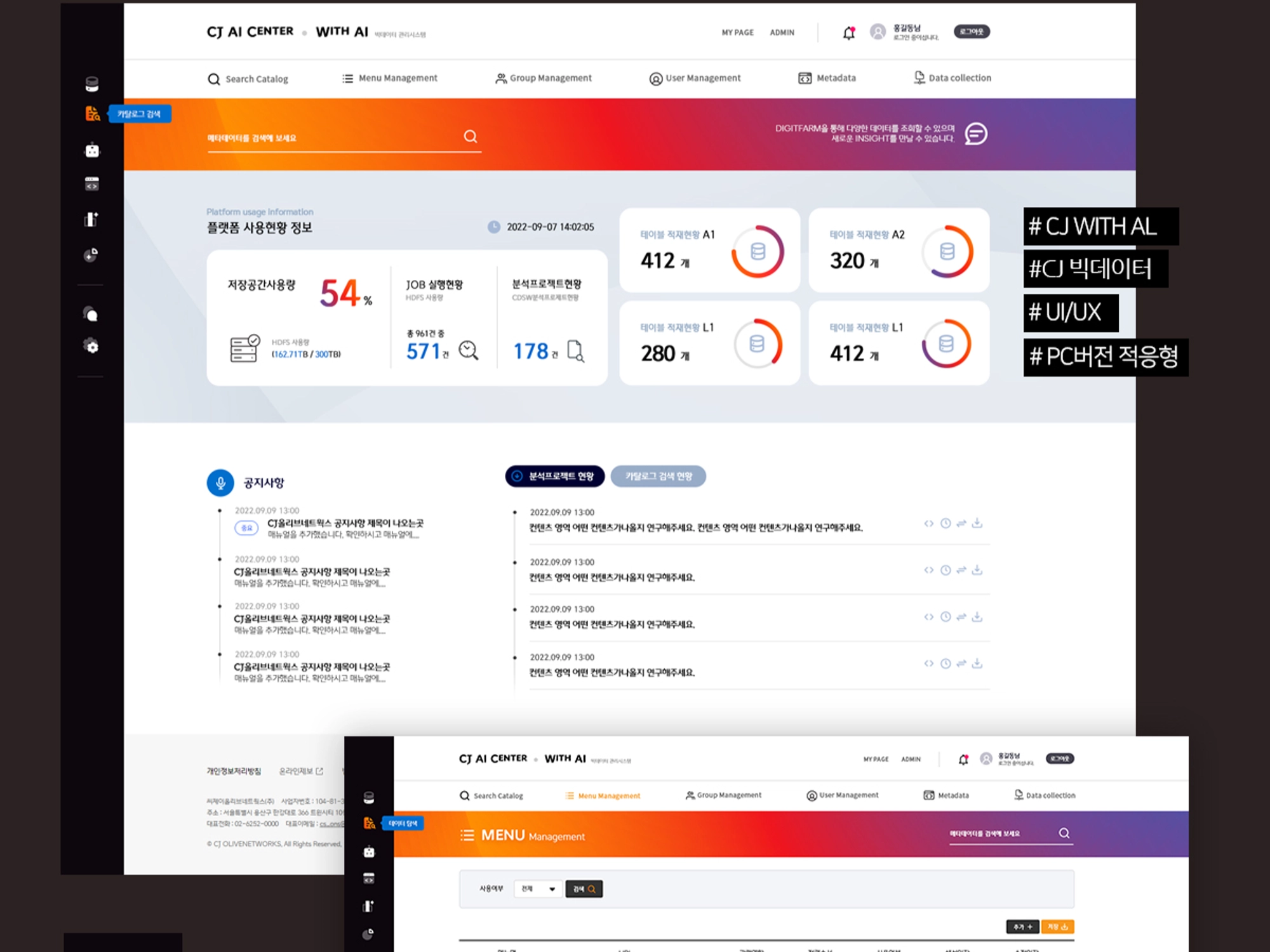This screenshot has height=952, width=1270.
Task: Select the 분석프로젝트 현황 tab pill
Action: [554, 476]
